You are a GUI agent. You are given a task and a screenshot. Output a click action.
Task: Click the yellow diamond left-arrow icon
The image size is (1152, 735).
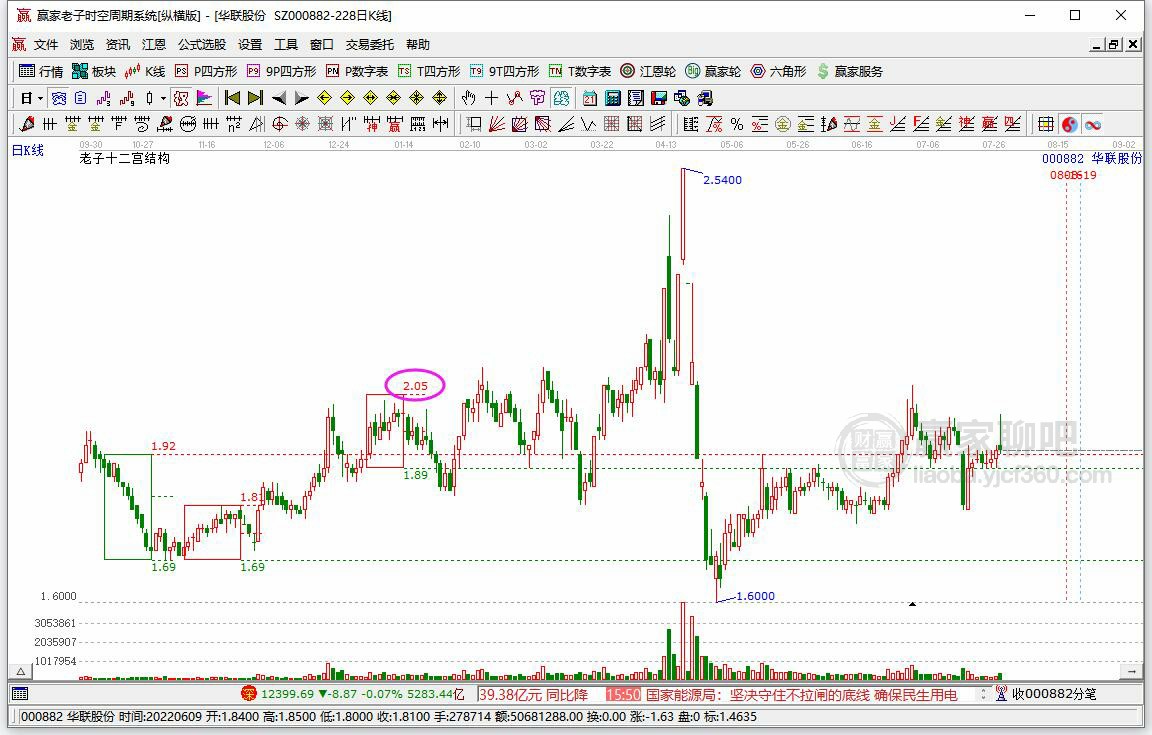324,98
